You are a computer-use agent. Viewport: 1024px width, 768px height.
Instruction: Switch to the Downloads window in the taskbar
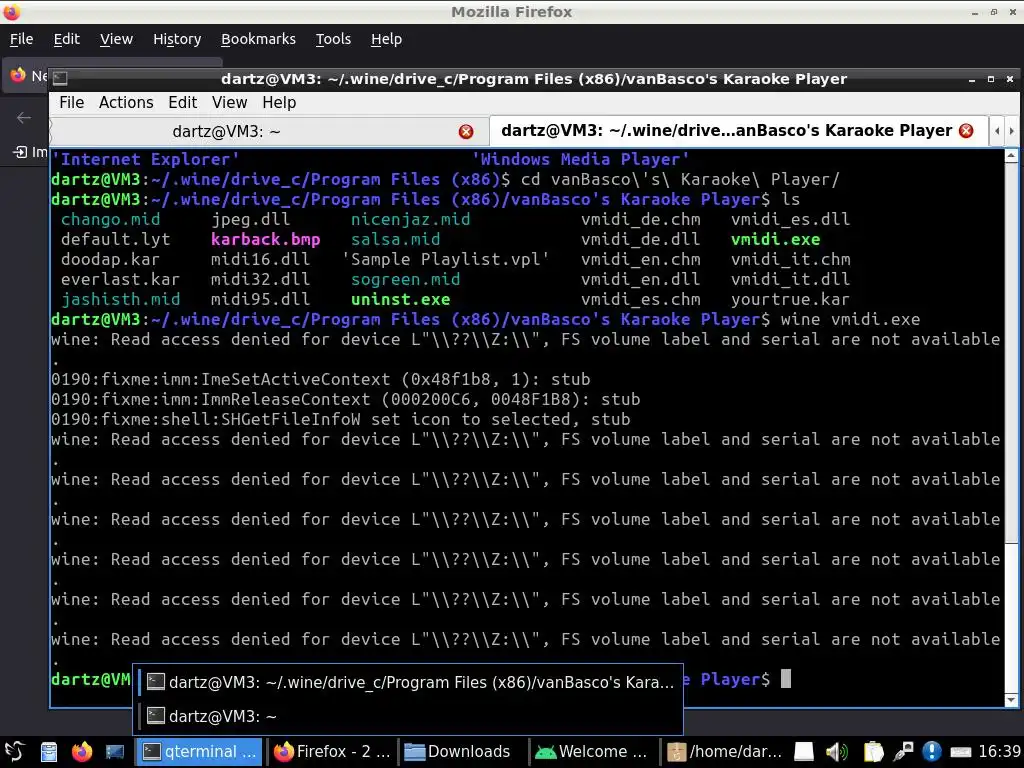pyautogui.click(x=462, y=752)
